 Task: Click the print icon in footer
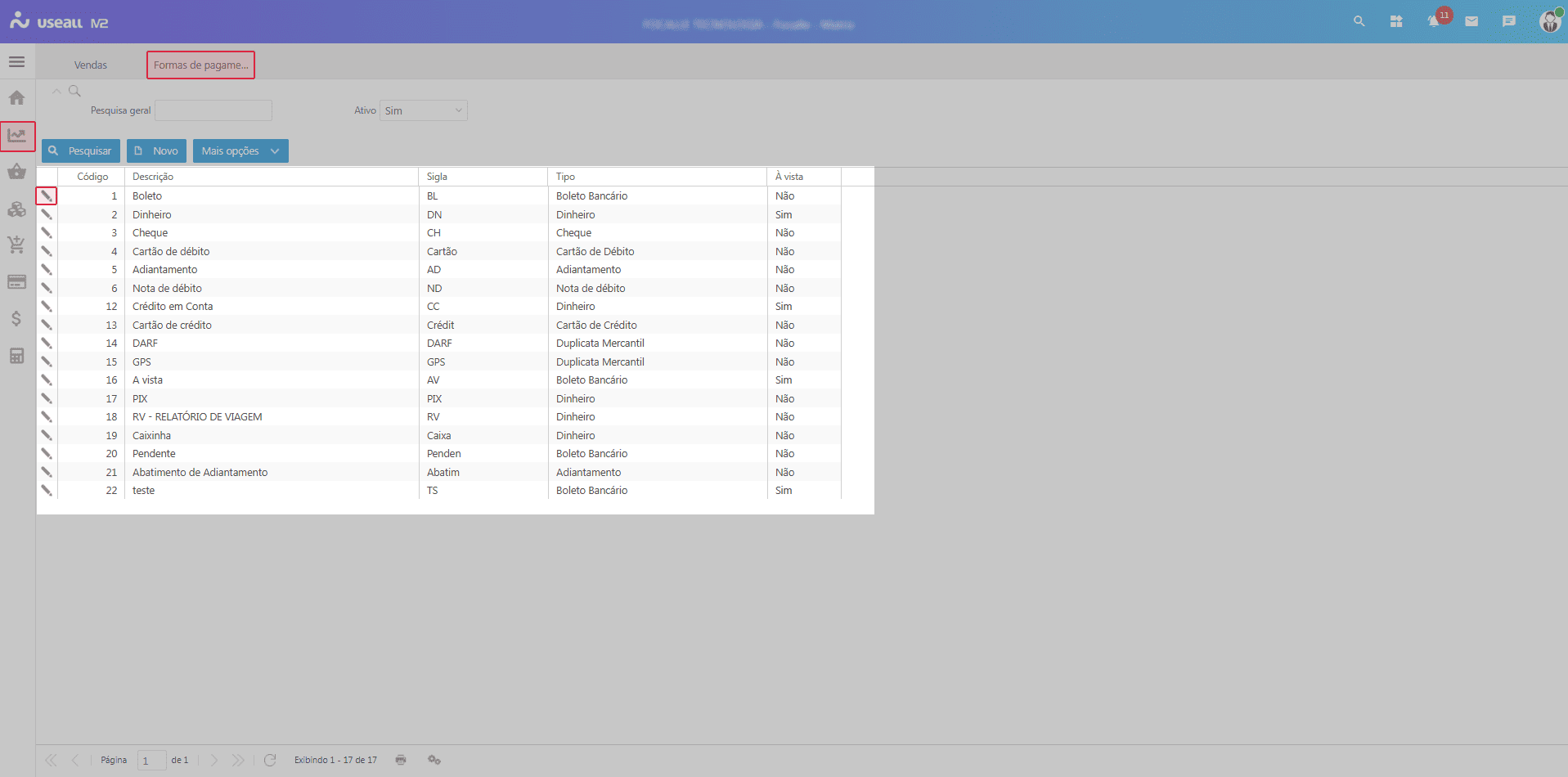[x=401, y=760]
